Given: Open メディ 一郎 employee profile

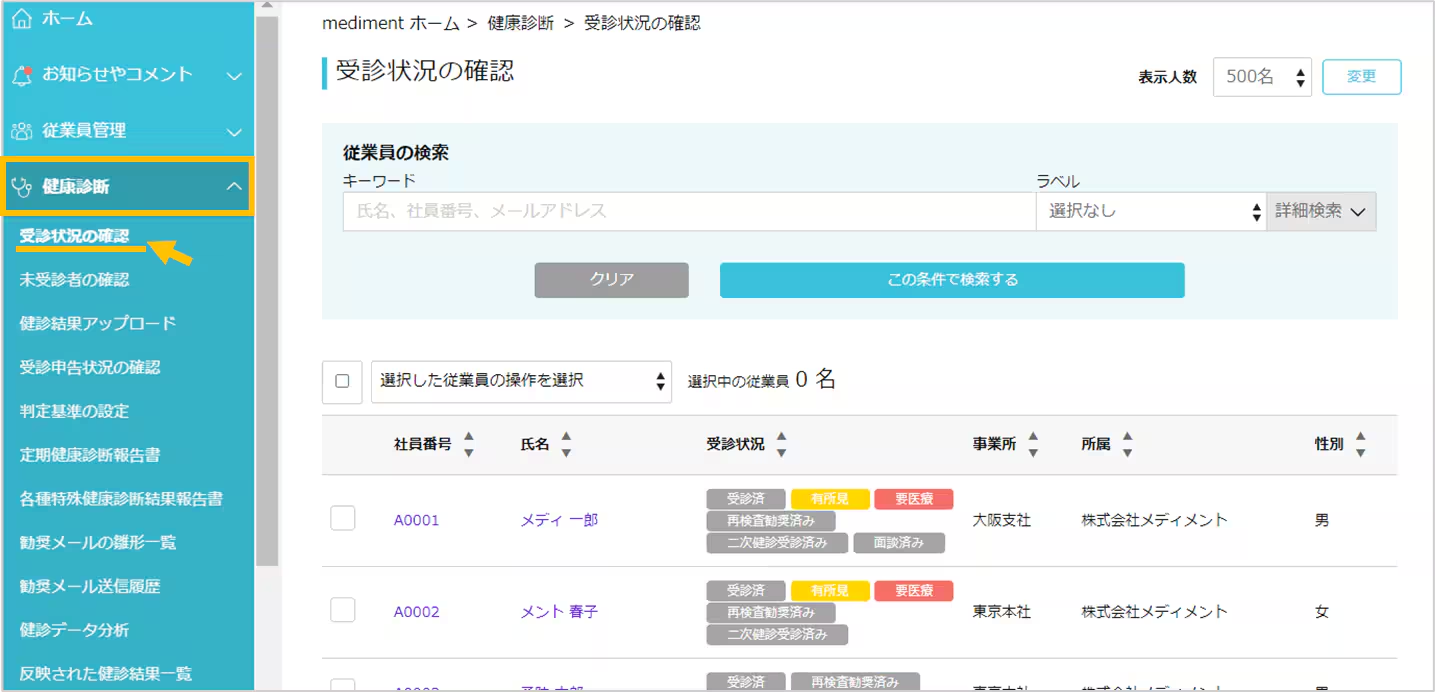Looking at the screenshot, I should 559,520.
